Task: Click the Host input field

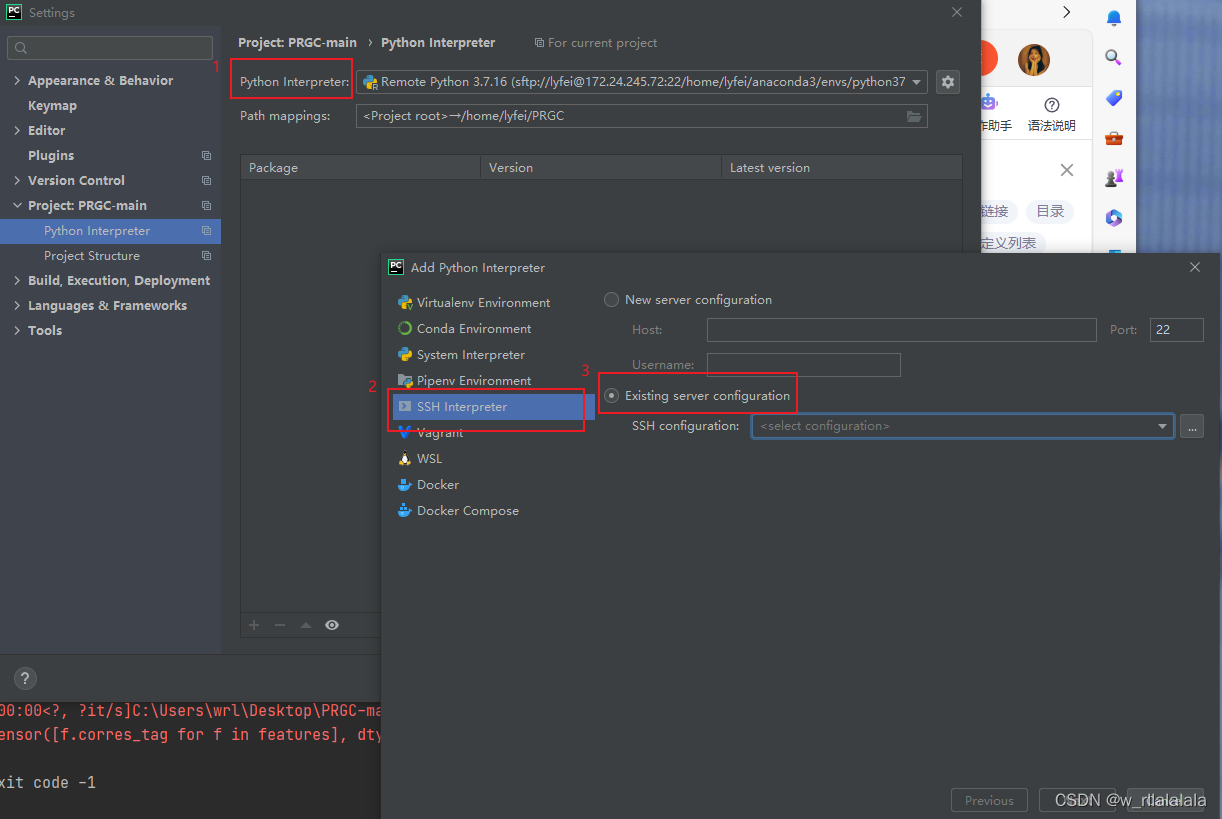Action: click(x=902, y=330)
